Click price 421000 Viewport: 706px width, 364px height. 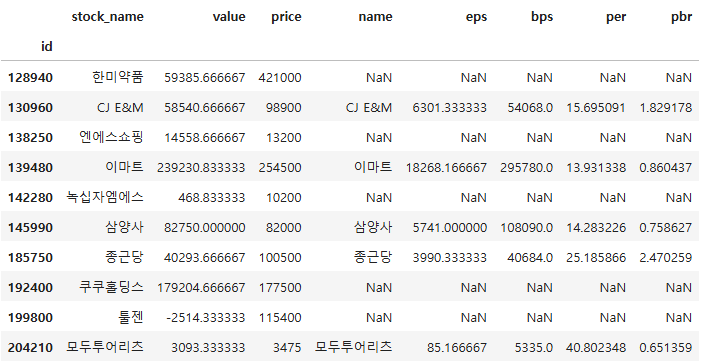click(x=280, y=77)
